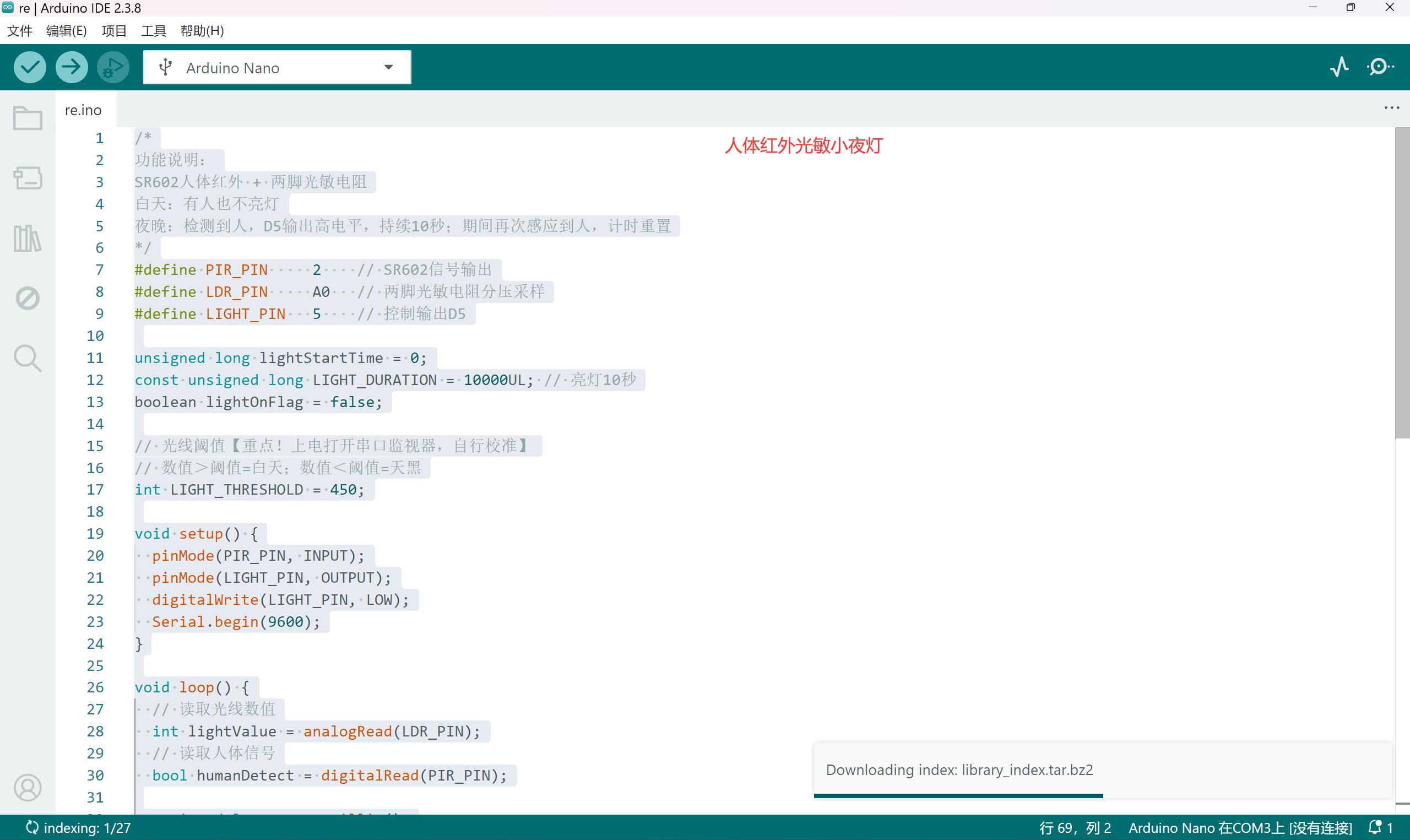Click the 光线阈值 comment on line 15
Image resolution: width=1410 pixels, height=840 pixels.
333,446
